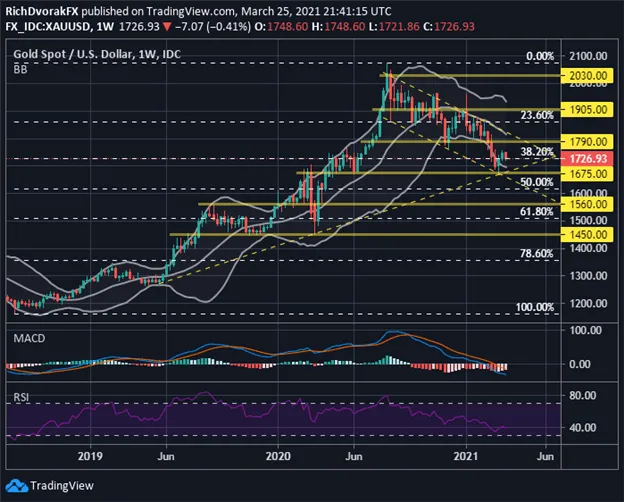The width and height of the screenshot is (624, 502).
Task: Click the 1400.00 price axis value
Action: (588, 248)
